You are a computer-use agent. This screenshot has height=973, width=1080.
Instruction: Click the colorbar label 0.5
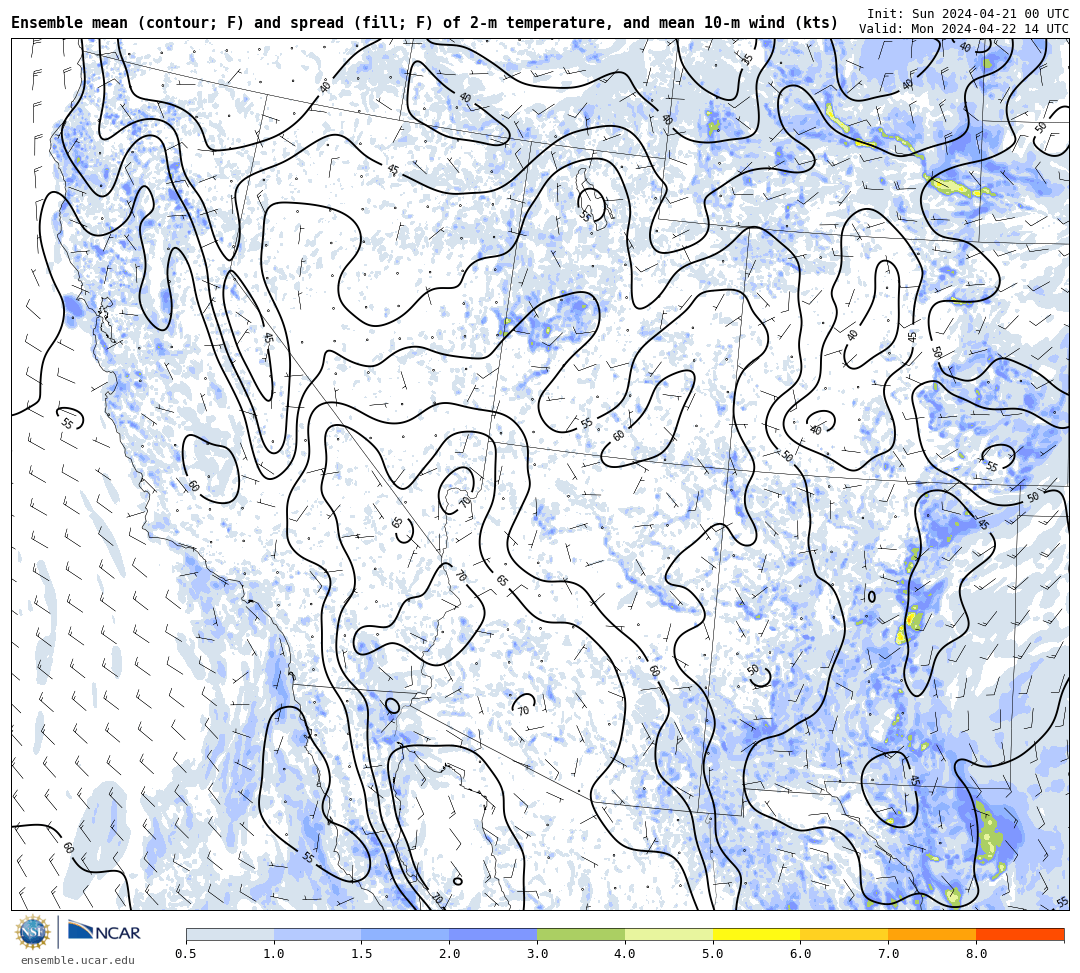185,954
